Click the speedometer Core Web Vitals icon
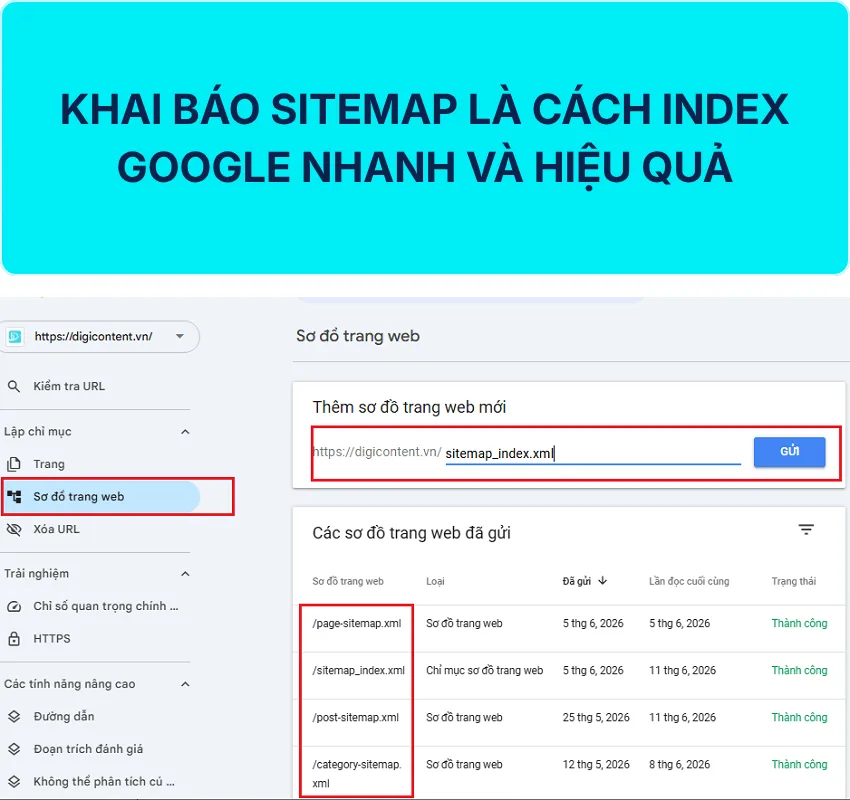Screen dimensions: 850x800 pos(14,607)
